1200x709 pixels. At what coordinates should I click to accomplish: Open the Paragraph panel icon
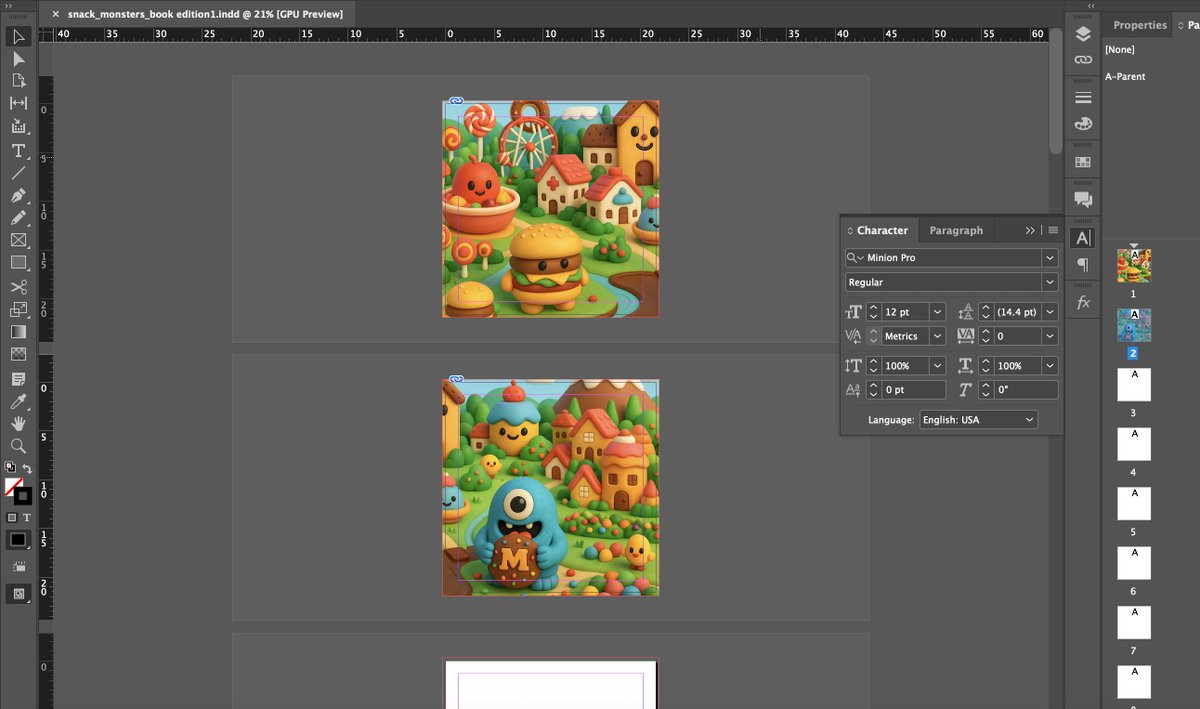click(x=1083, y=264)
